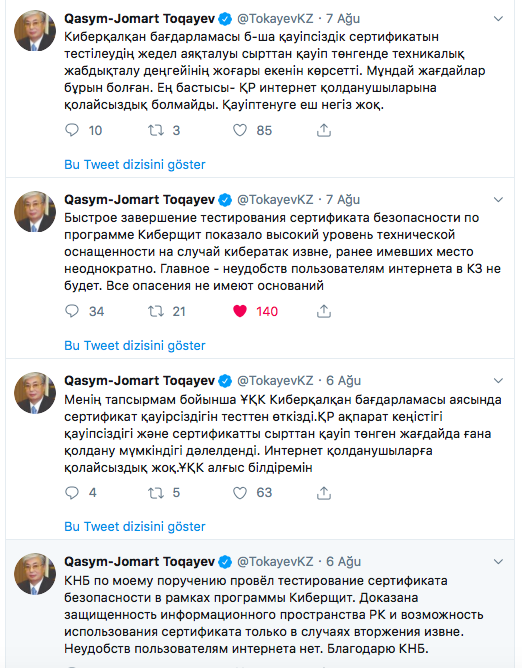
Task: Share the tweet that has 63 likes
Action: pos(324,492)
